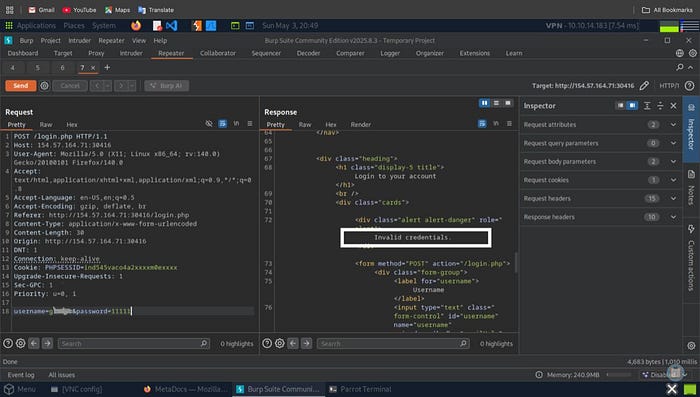
Task: Open All issues panel
Action: 62,375
